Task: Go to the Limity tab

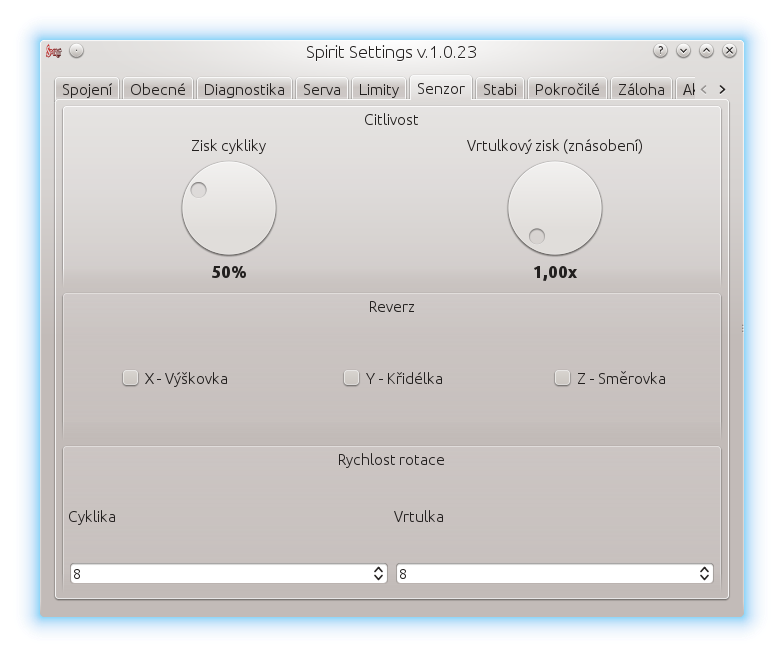Action: [378, 89]
